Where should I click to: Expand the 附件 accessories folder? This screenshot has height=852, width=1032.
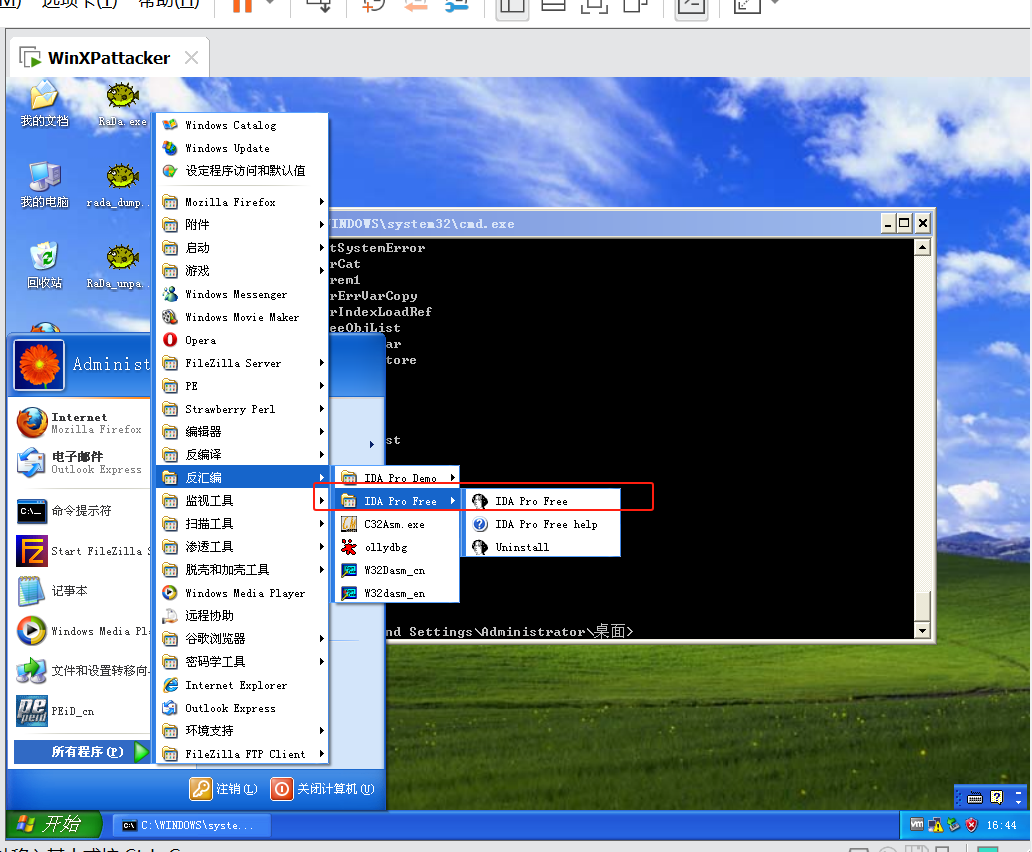point(242,225)
